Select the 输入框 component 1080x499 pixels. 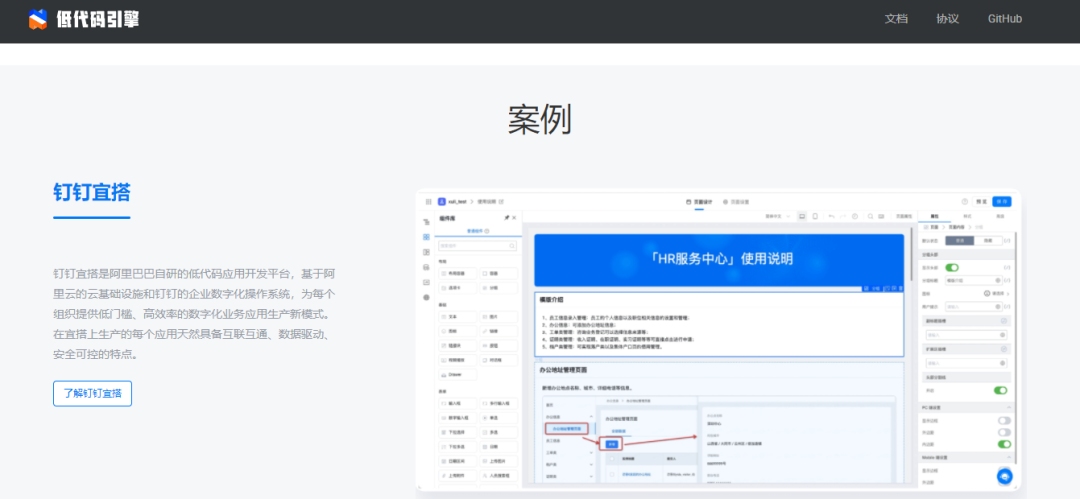click(457, 403)
